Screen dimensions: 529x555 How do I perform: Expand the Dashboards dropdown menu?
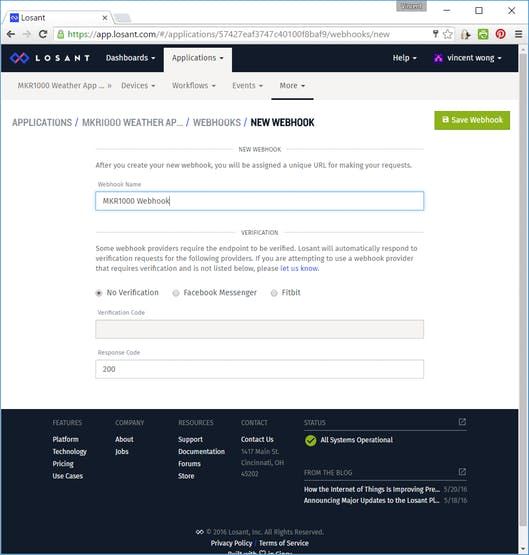pyautogui.click(x=130, y=58)
